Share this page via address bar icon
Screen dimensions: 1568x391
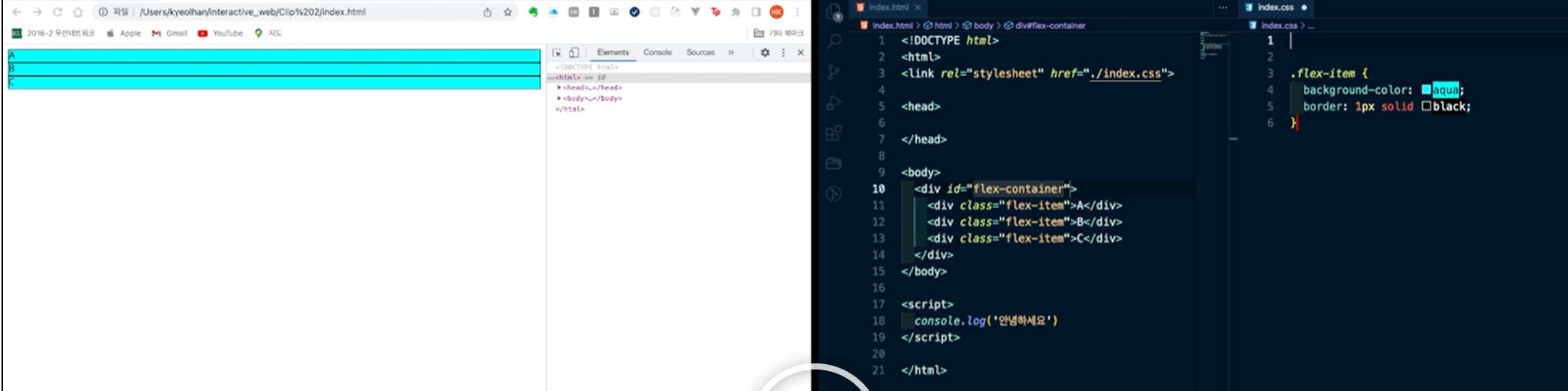(x=488, y=12)
